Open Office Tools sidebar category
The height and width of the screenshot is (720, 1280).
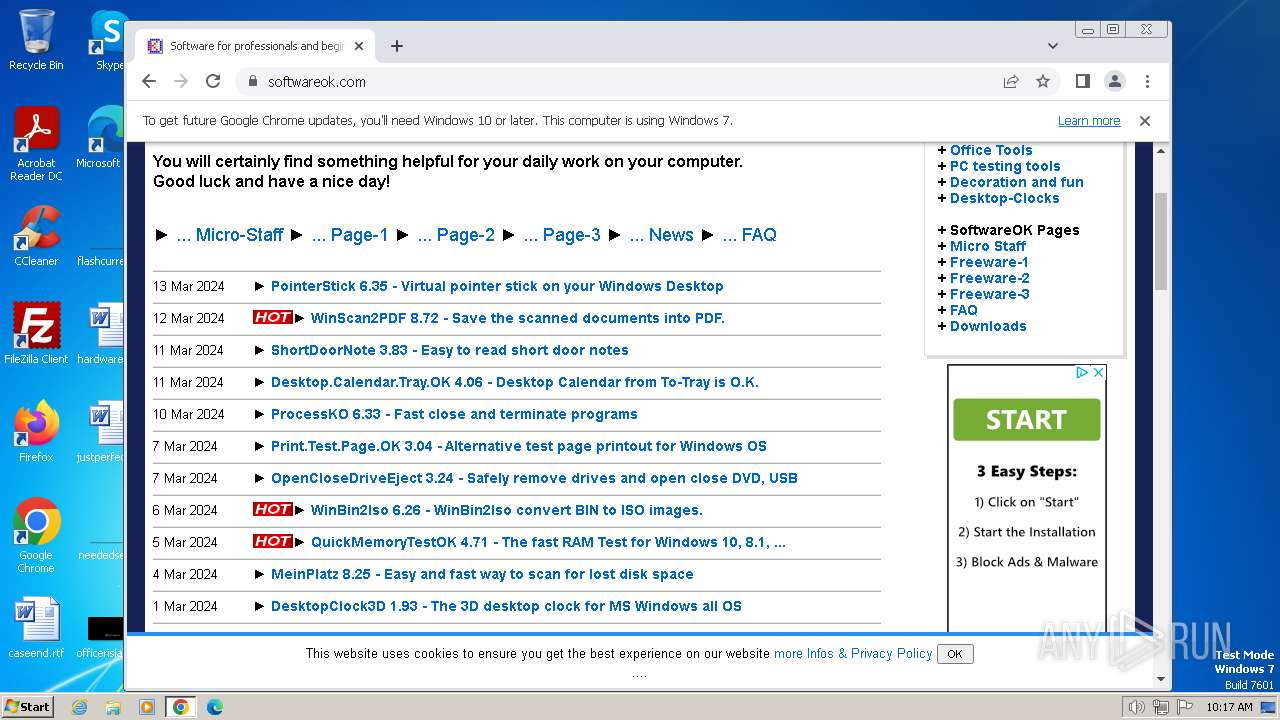991,150
